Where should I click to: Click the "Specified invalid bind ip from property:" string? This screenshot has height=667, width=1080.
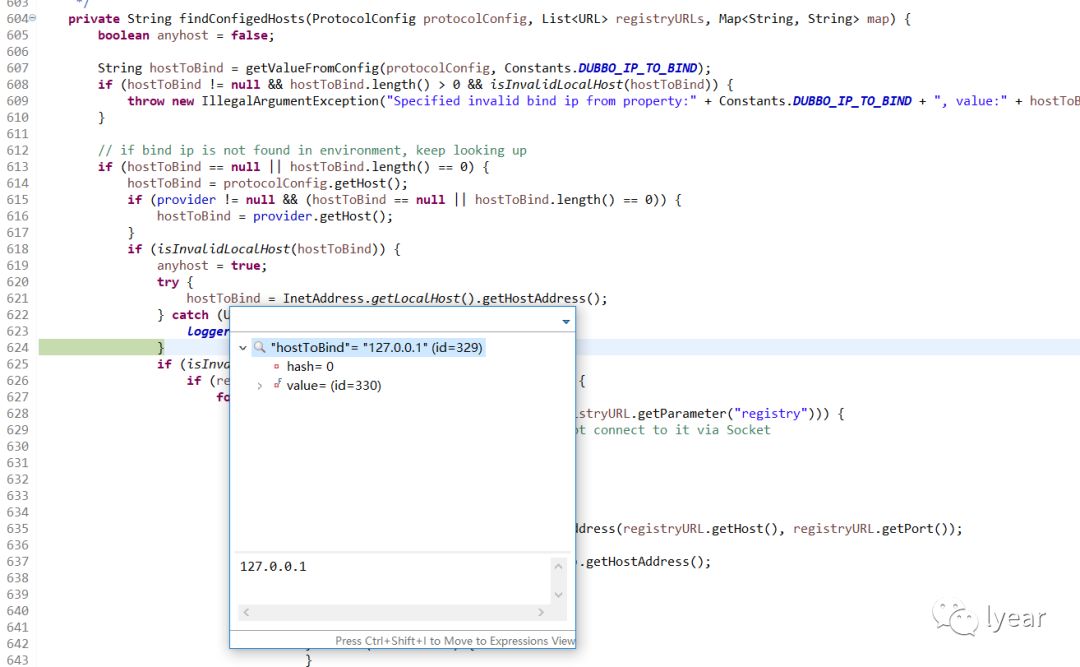coord(541,101)
